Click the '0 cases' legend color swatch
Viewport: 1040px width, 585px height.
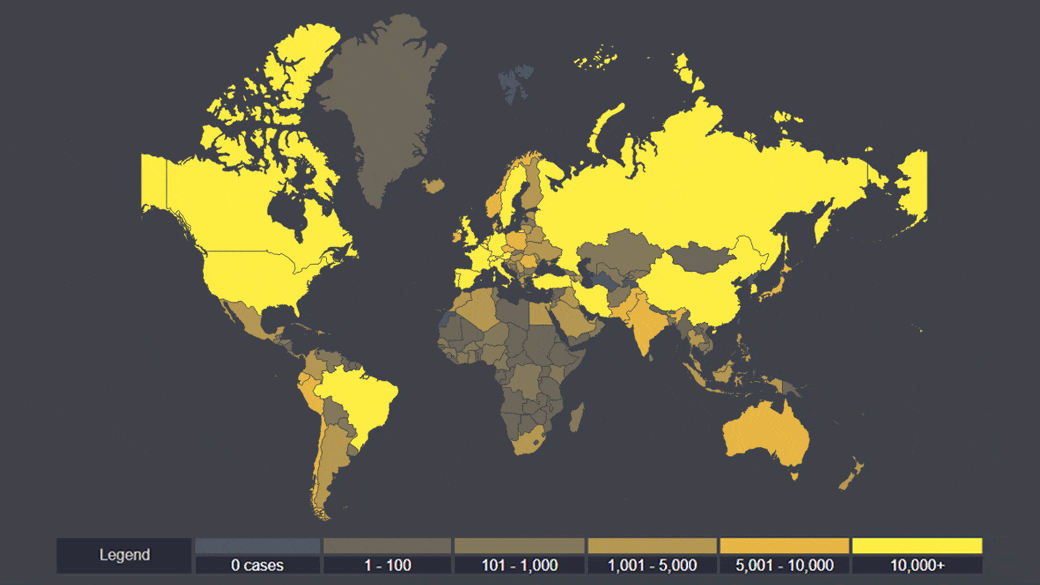(x=257, y=546)
